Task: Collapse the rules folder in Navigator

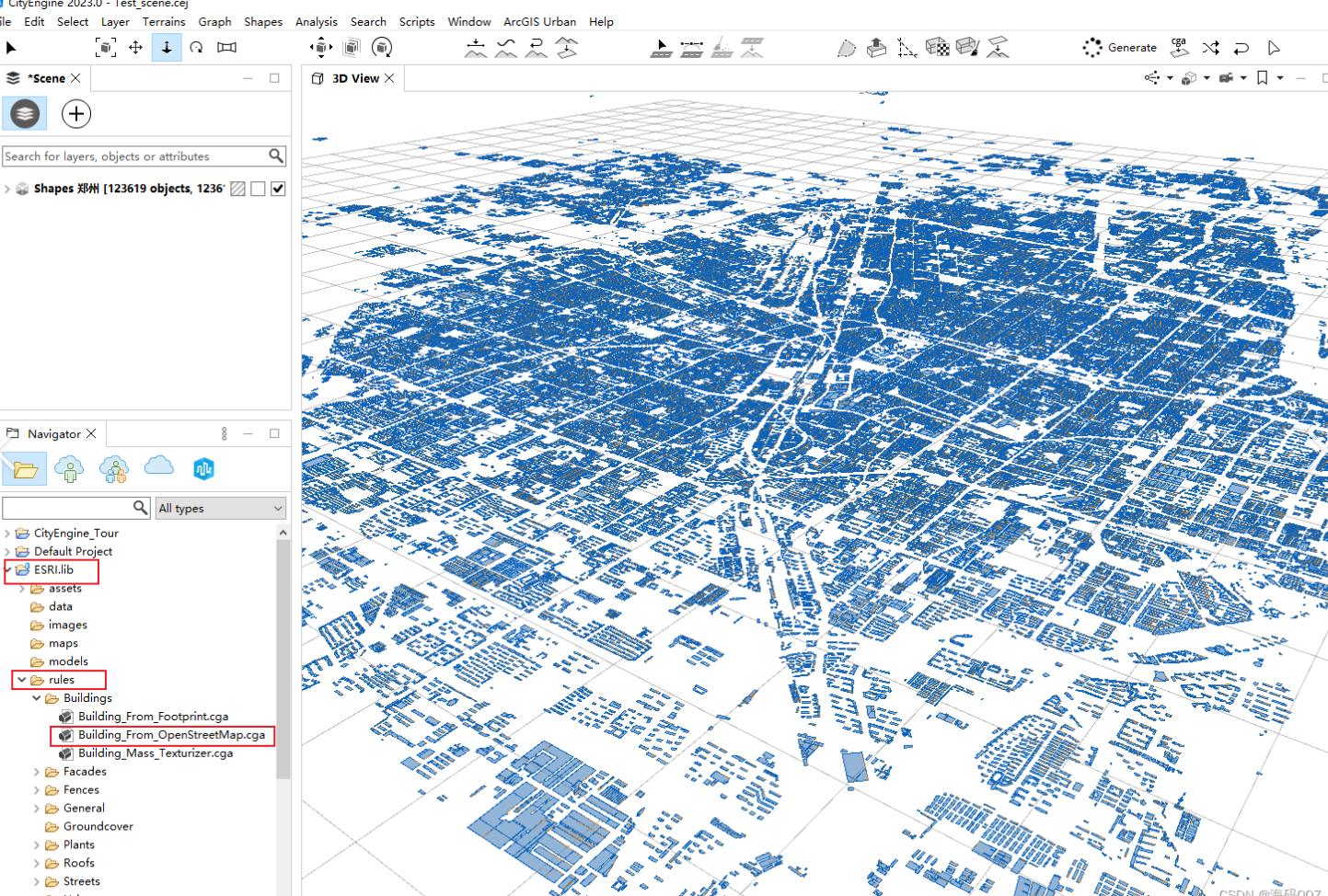Action: tap(22, 680)
